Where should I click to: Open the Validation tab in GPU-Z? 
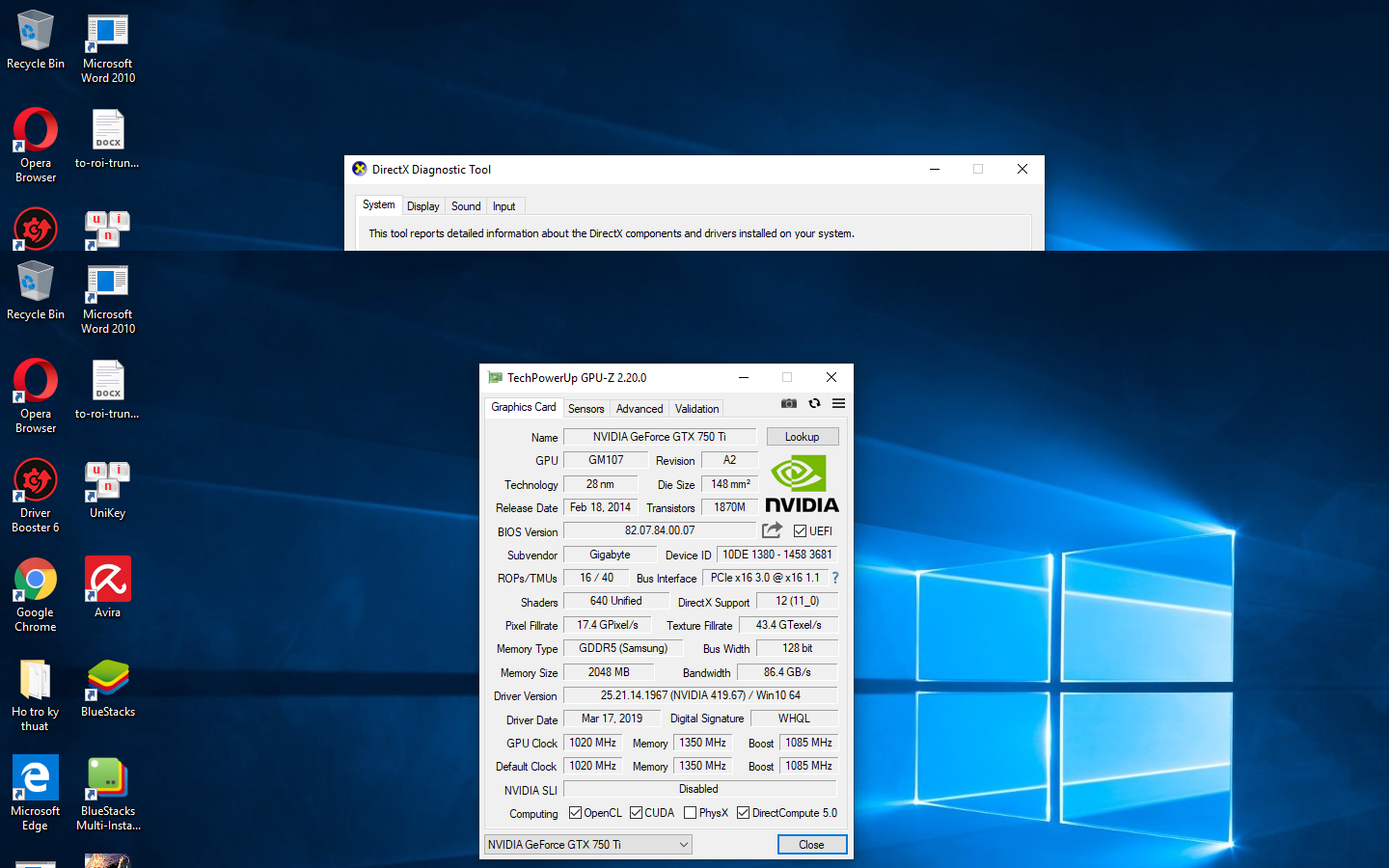[696, 409]
